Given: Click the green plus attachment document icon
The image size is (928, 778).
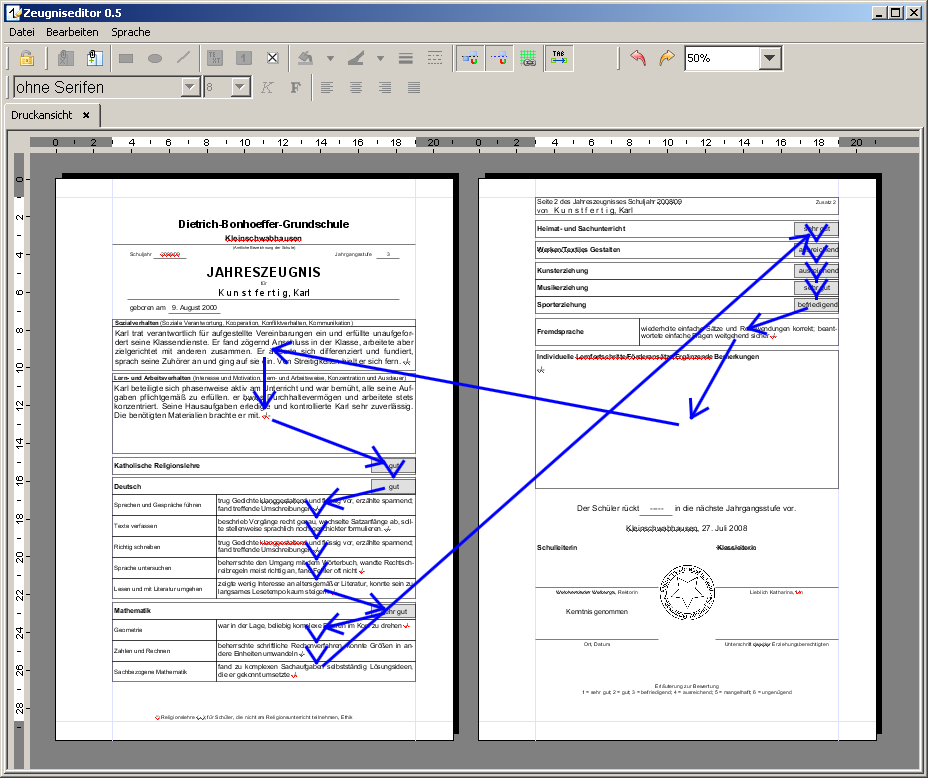Looking at the screenshot, I should point(94,58).
